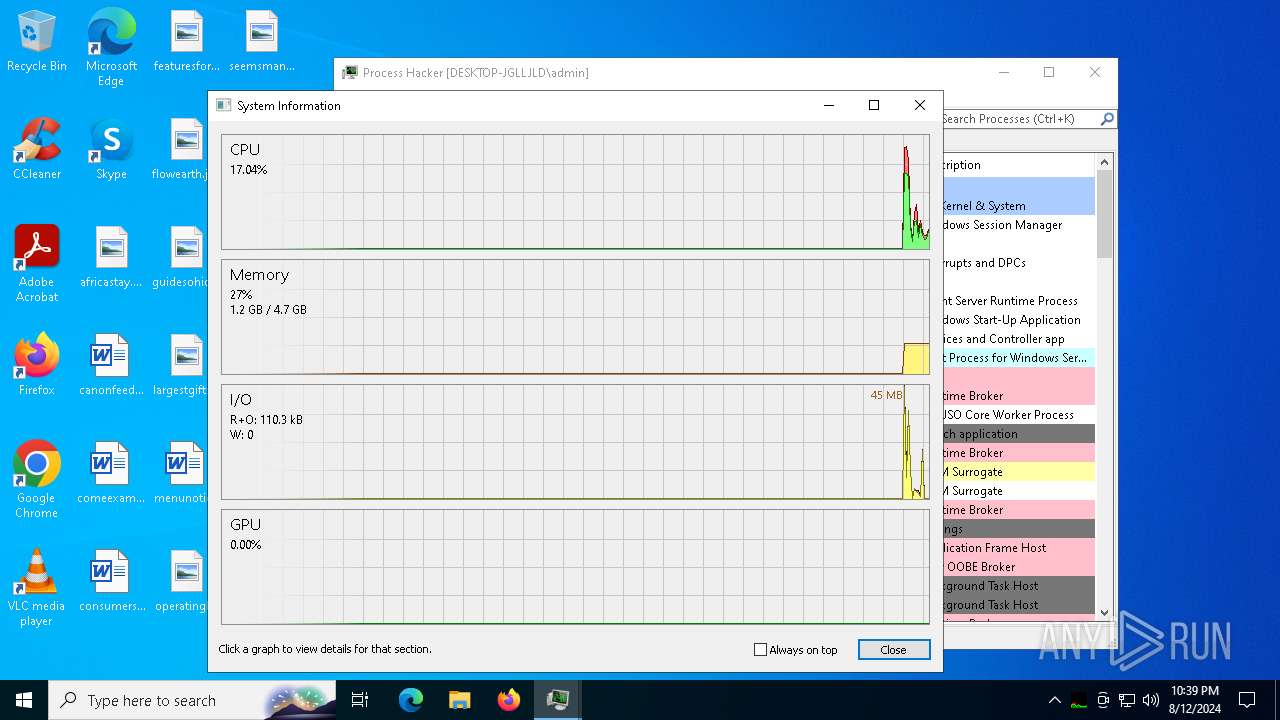The image size is (1280, 720).
Task: Select the Google Chrome desktop icon
Action: (37, 479)
